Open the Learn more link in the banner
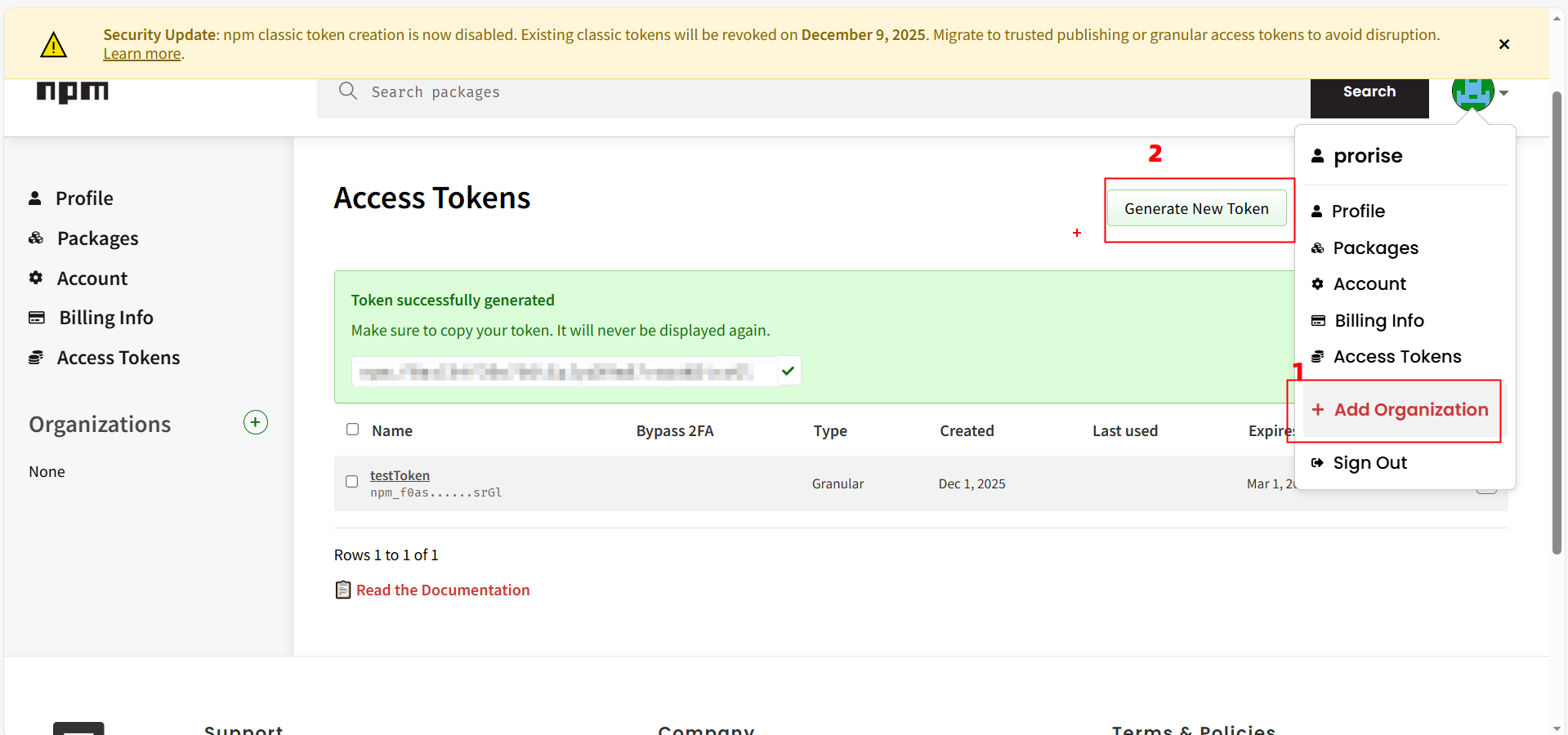The width and height of the screenshot is (1568, 735). [141, 53]
